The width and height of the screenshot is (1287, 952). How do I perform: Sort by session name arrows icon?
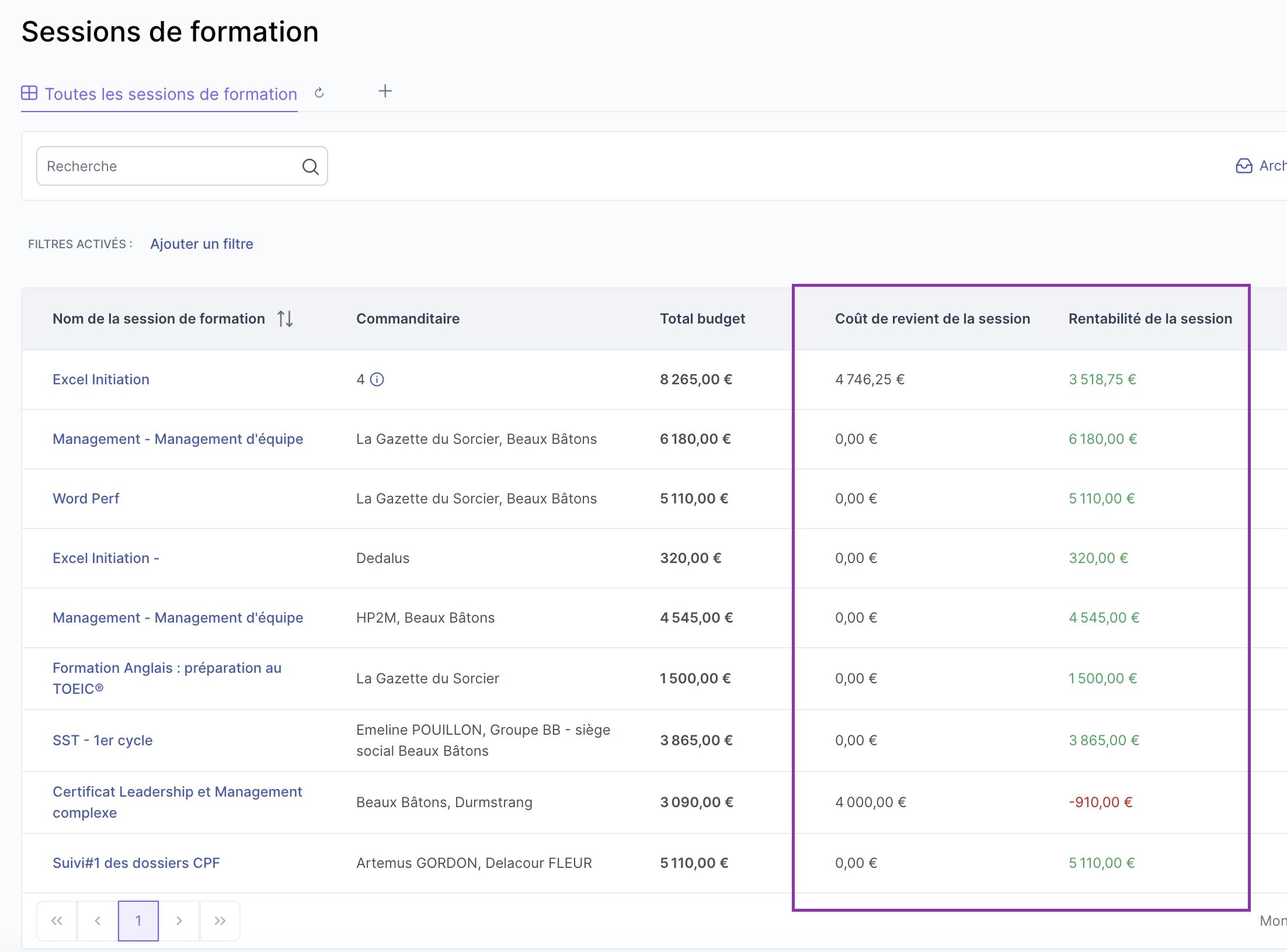[x=285, y=319]
